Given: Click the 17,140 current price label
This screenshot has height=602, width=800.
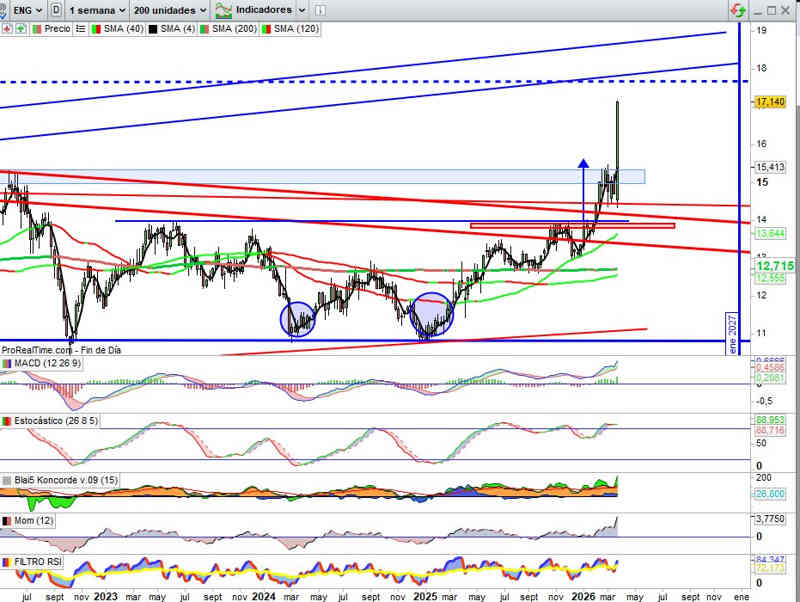Looking at the screenshot, I should pos(770,102).
